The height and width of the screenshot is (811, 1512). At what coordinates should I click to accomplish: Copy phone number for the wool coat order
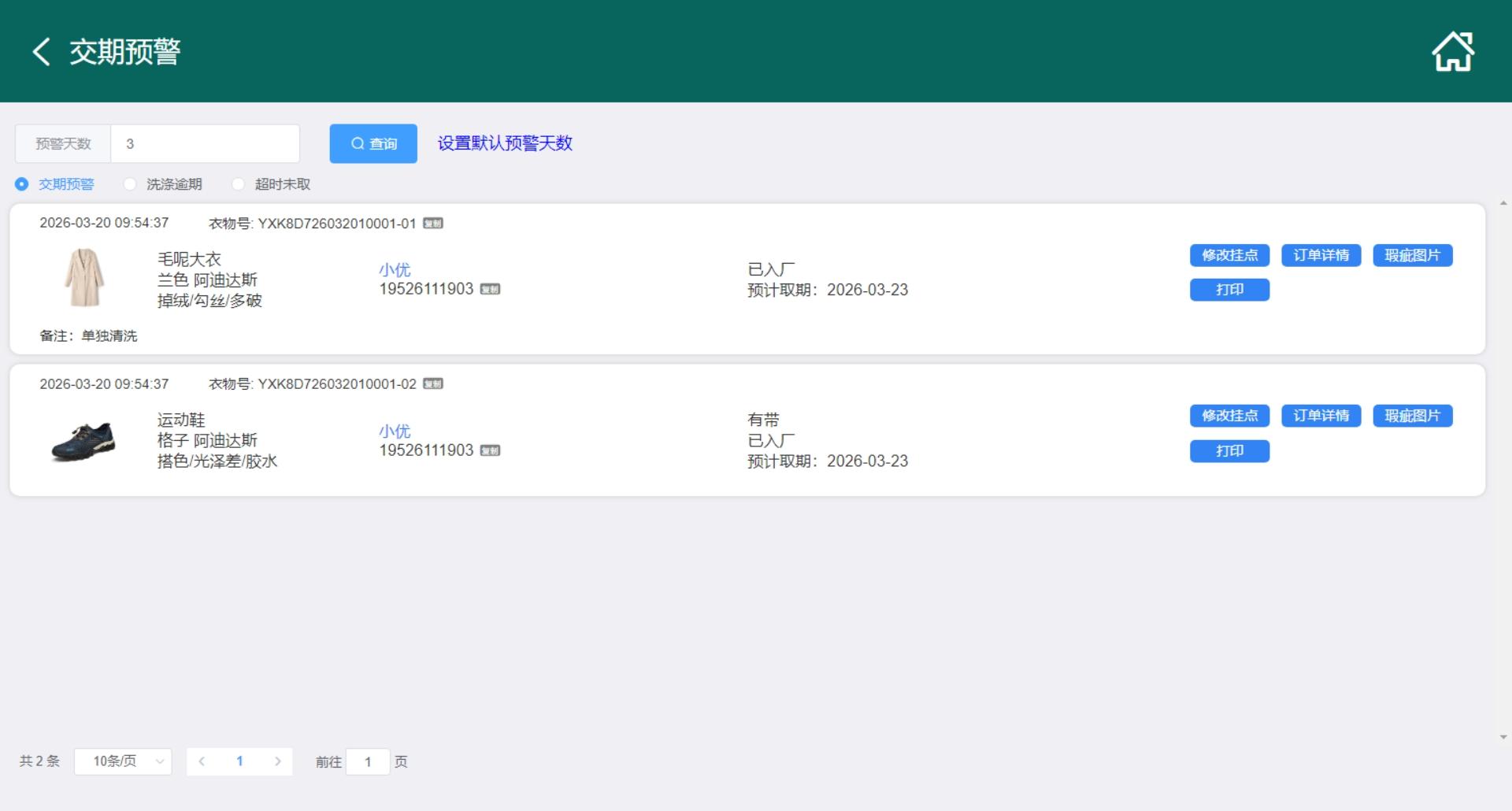point(490,290)
